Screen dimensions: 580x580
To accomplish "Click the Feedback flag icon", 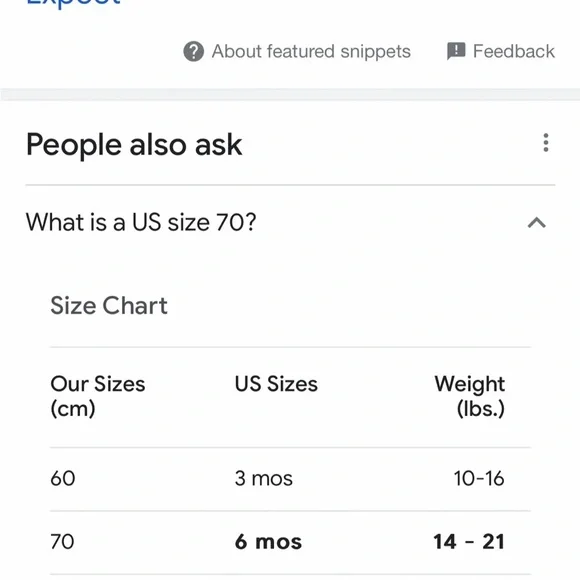I will coord(456,51).
